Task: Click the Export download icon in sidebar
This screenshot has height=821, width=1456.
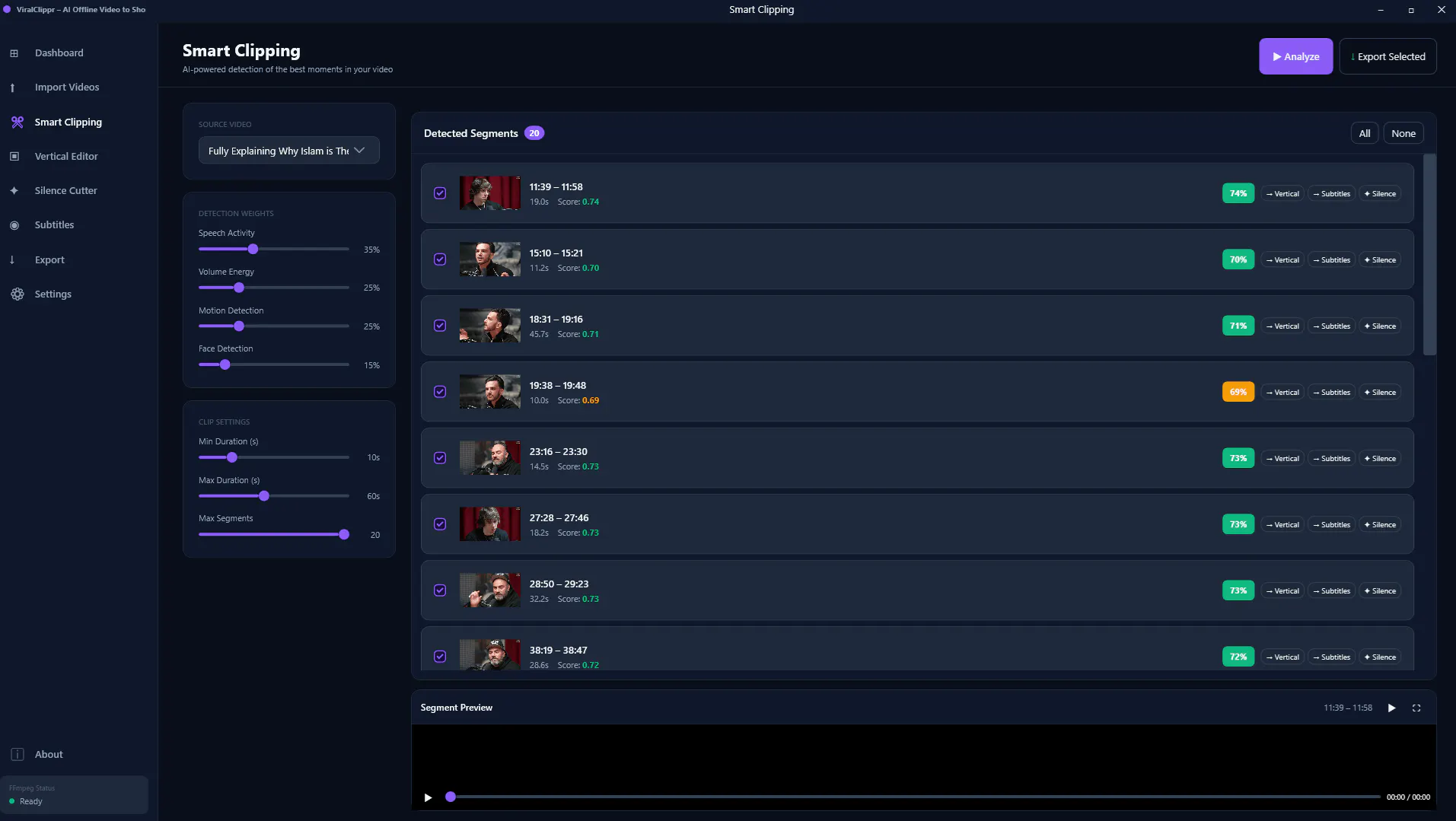Action: point(12,259)
